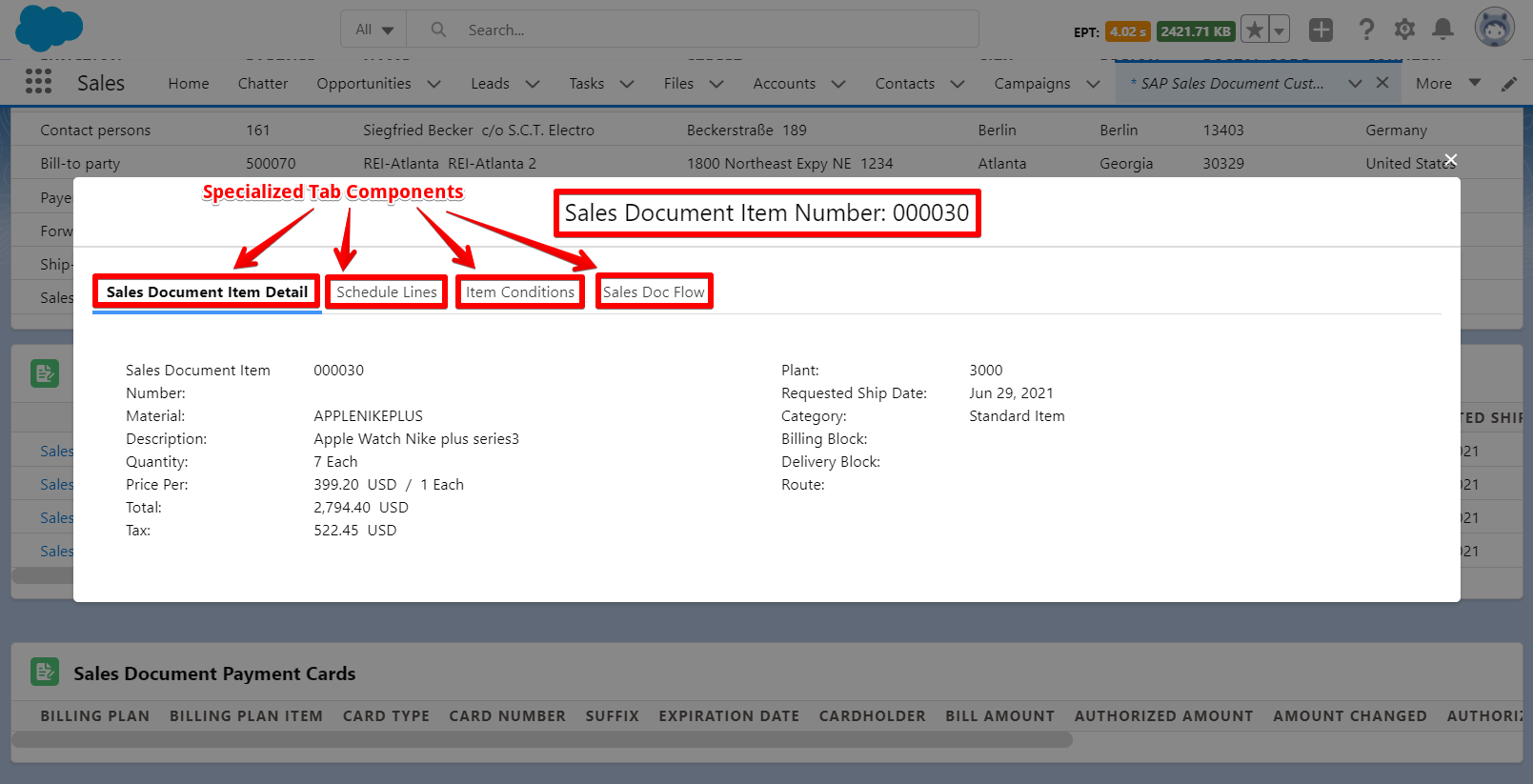Click the AUTHORIZED AMOUNT column header
This screenshot has height=784, width=1533.
point(1163,715)
